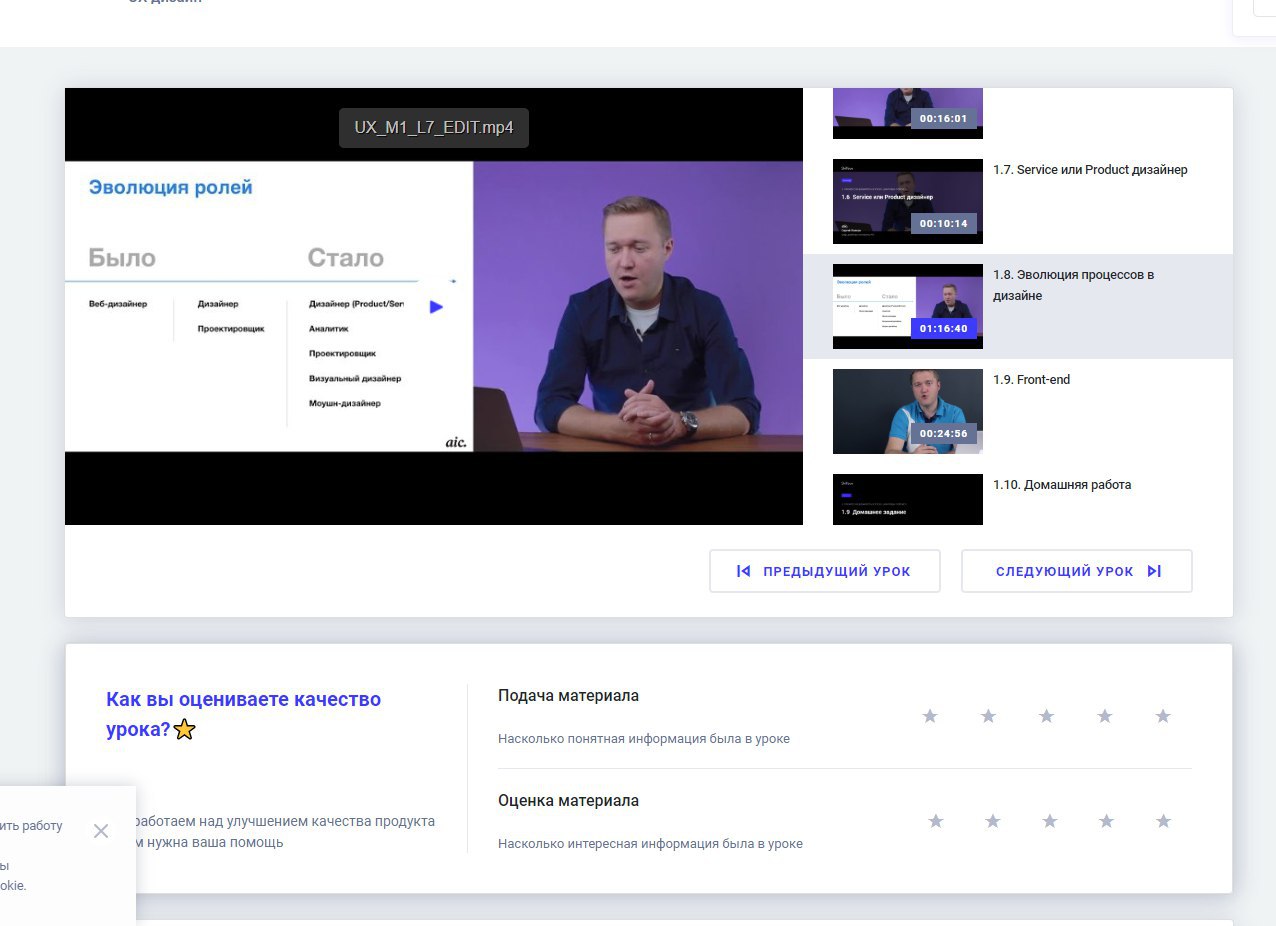
Task: Open thumbnail of lesson 1.10 Домашняя работа
Action: pyautogui.click(x=908, y=499)
